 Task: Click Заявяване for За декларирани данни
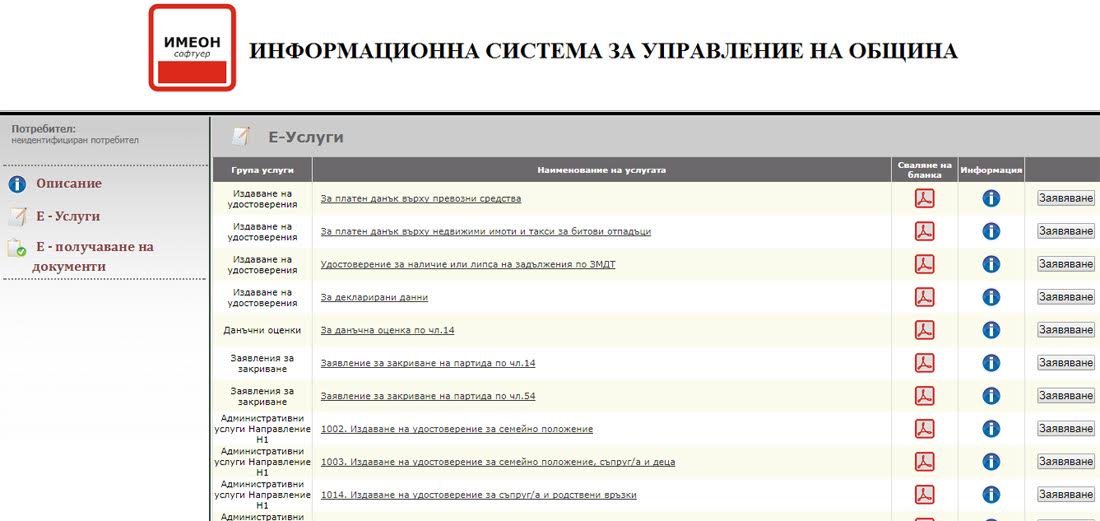(x=1066, y=297)
